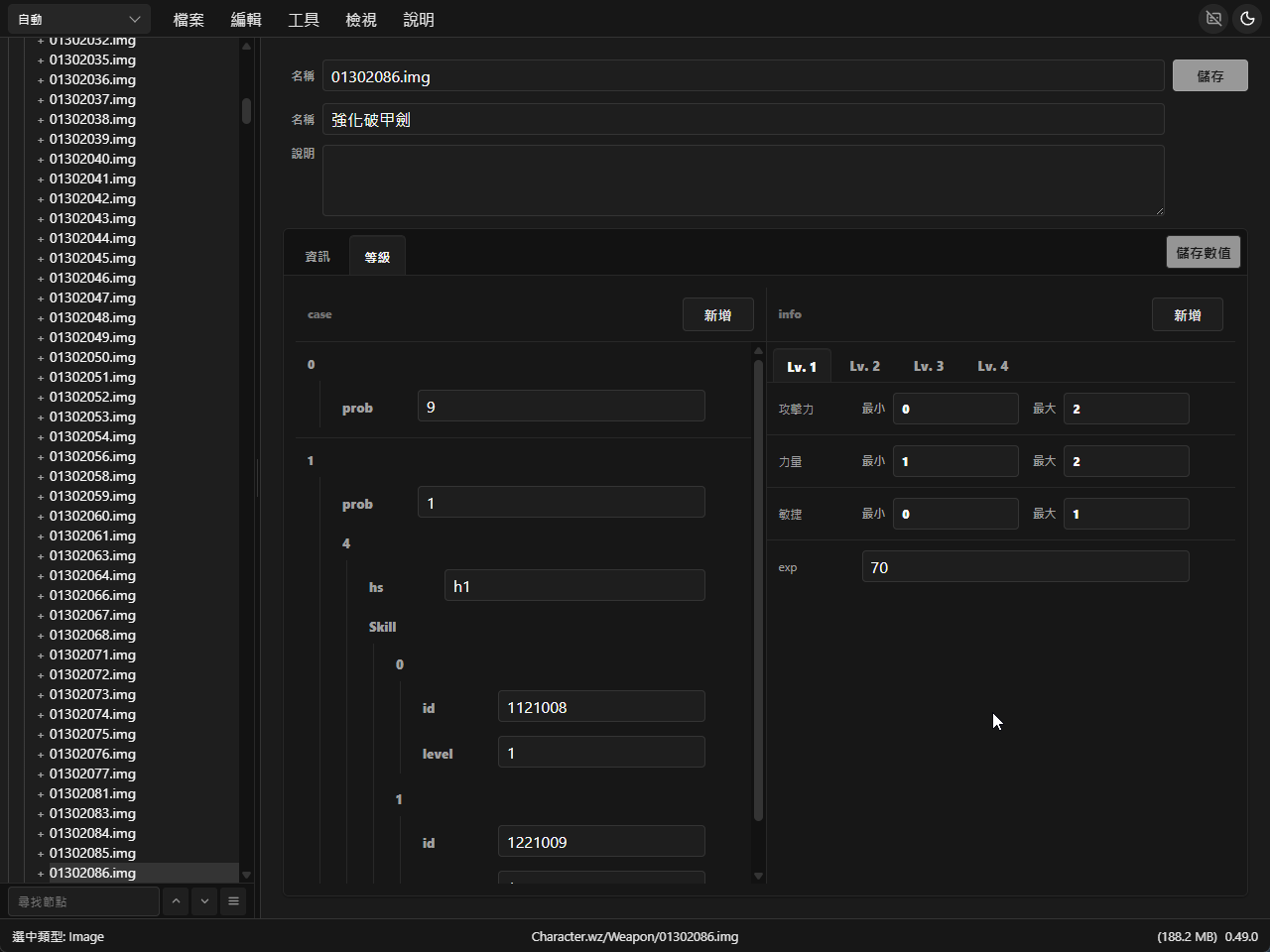Image resolution: width=1270 pixels, height=952 pixels.
Task: Expand the 01302050.img tree node
Action: coord(41,358)
